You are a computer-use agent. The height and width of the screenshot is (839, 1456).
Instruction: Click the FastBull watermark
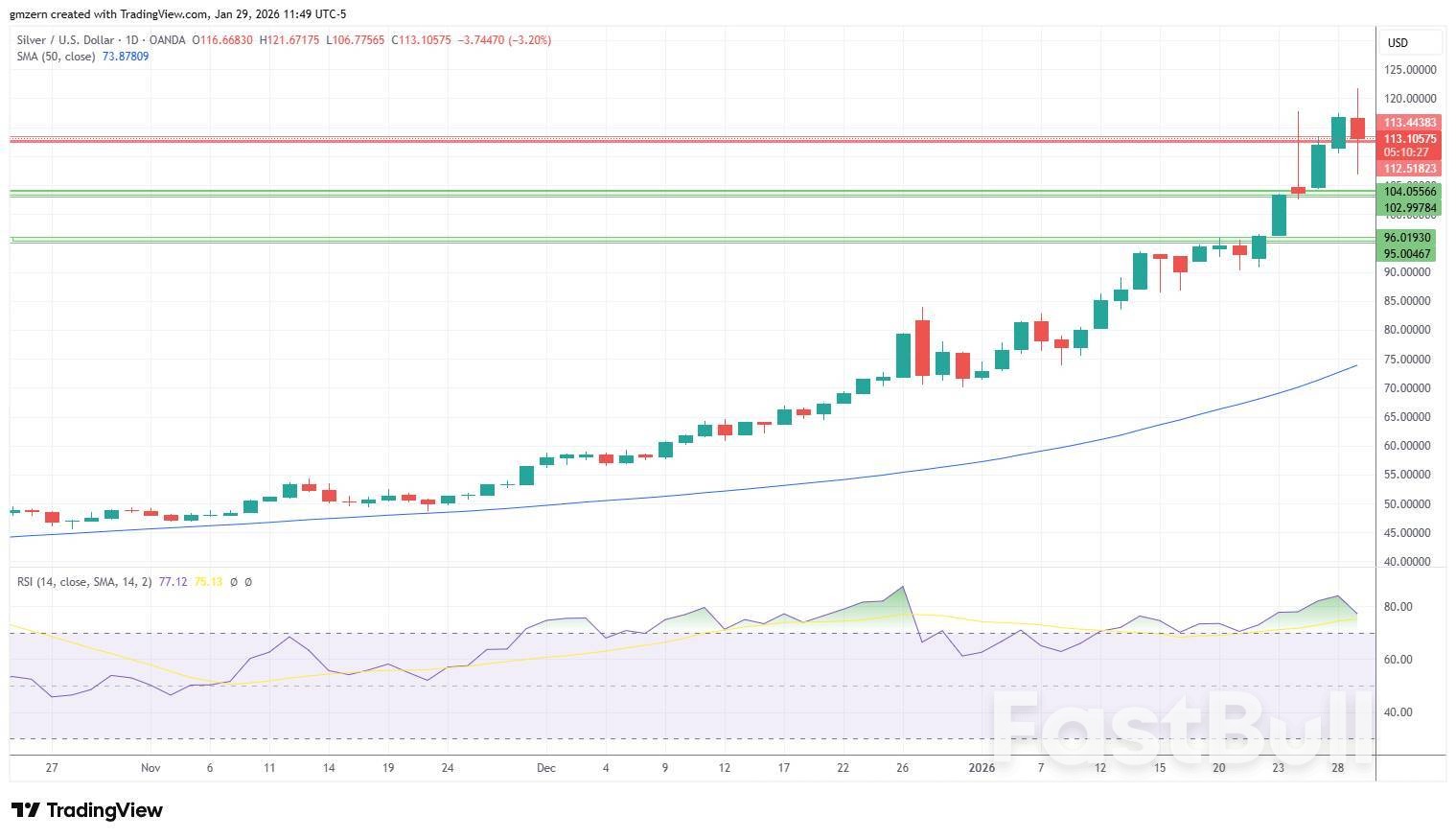[1181, 729]
